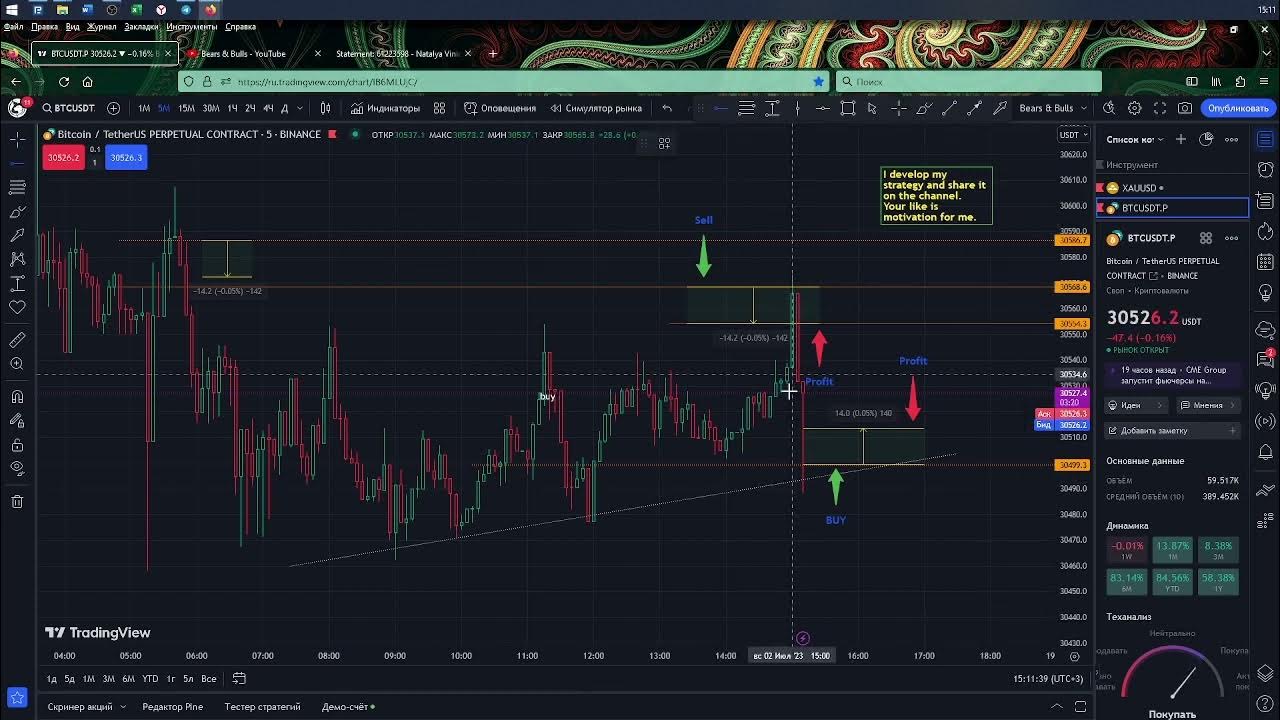The height and width of the screenshot is (720, 1280).
Task: Select the 15M timeframe
Action: click(x=186, y=108)
